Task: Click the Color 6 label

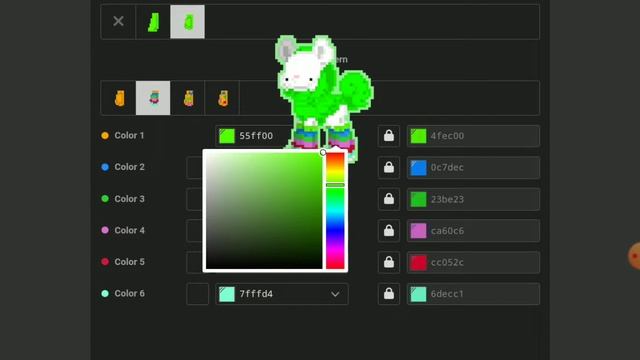Action: pos(129,293)
